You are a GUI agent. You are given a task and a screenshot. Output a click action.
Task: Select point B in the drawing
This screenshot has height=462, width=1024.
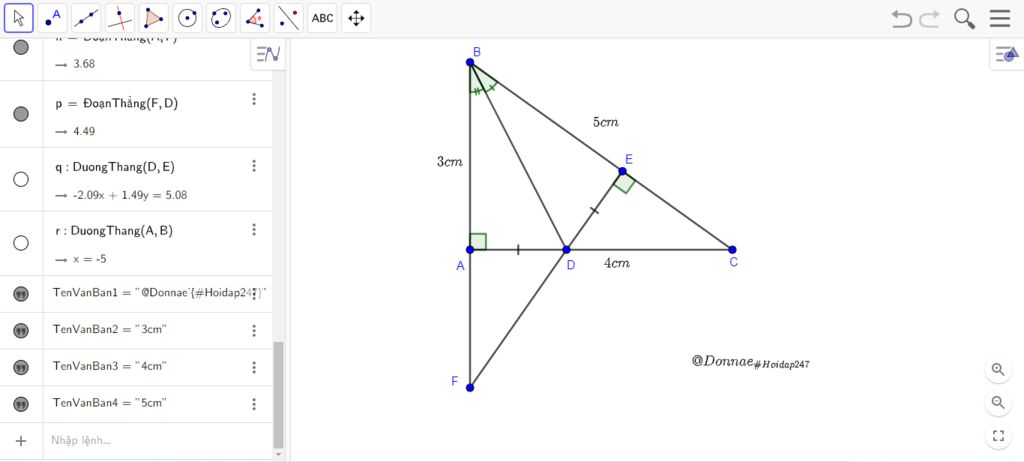tap(470, 62)
